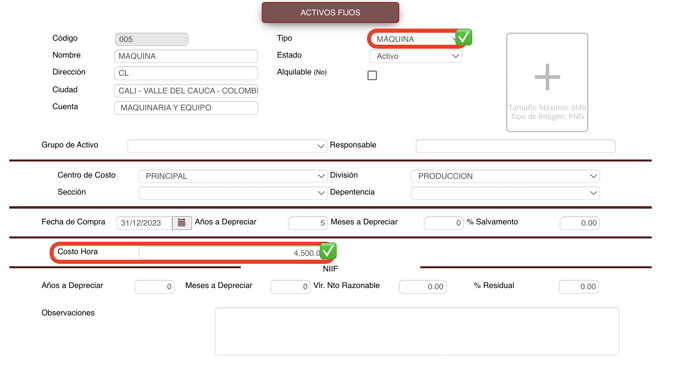Click the Tamaño Máximo: 3Mb text
This screenshot has height=373, width=688.
click(x=547, y=108)
